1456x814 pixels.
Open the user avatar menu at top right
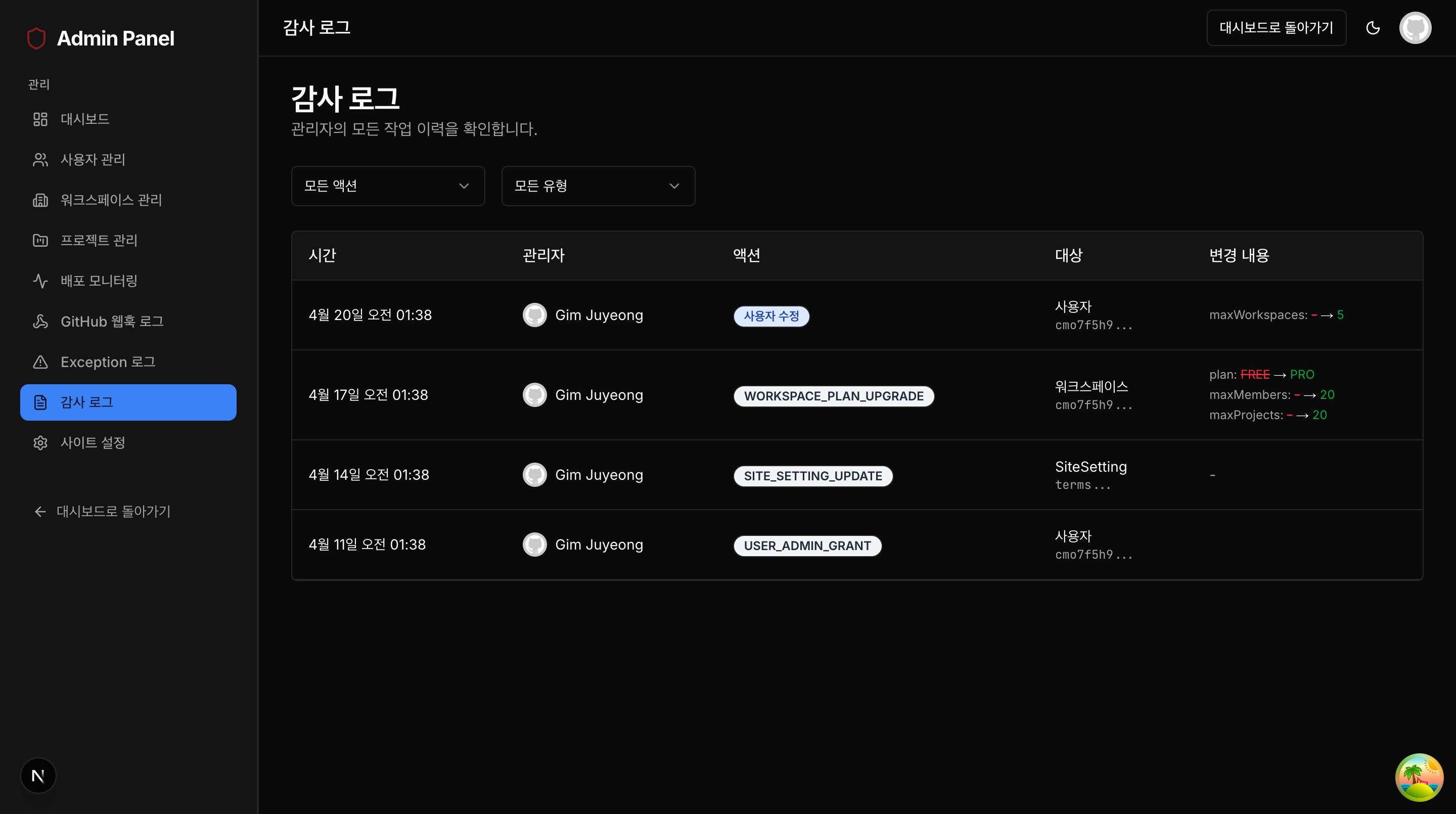coord(1415,28)
